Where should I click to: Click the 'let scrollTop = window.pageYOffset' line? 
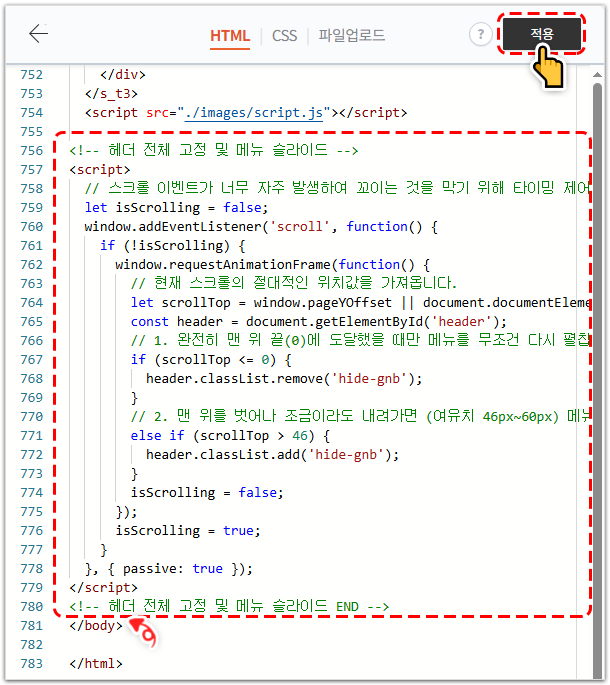(x=360, y=303)
